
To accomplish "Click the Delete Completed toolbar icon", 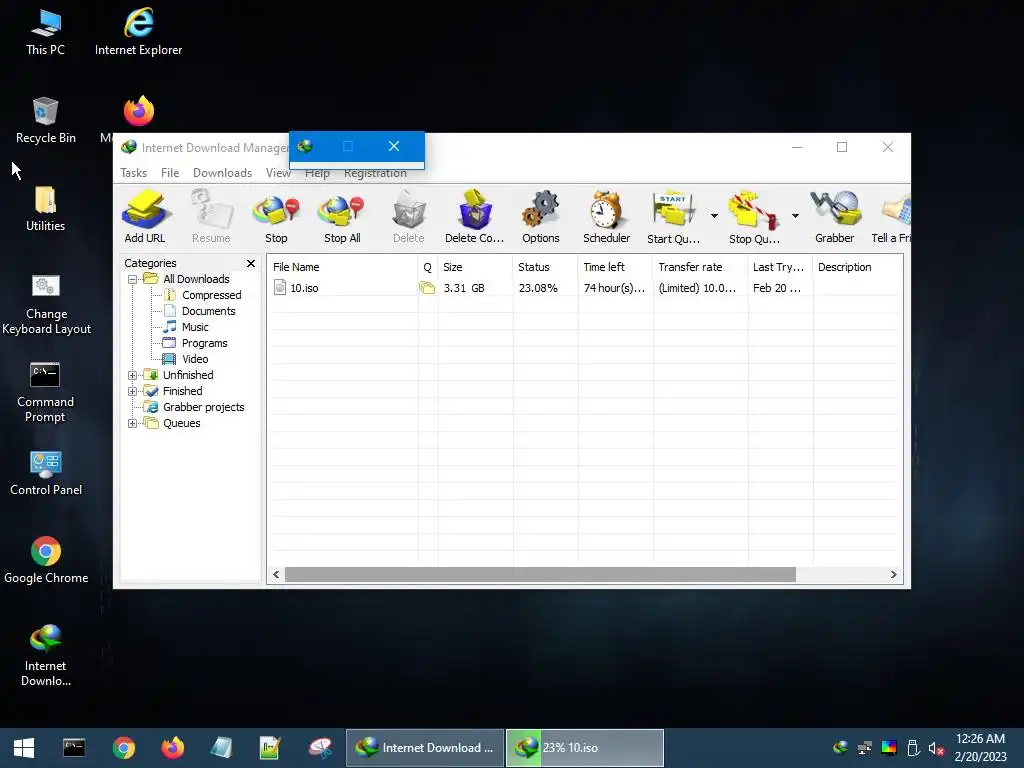I will pos(475,217).
